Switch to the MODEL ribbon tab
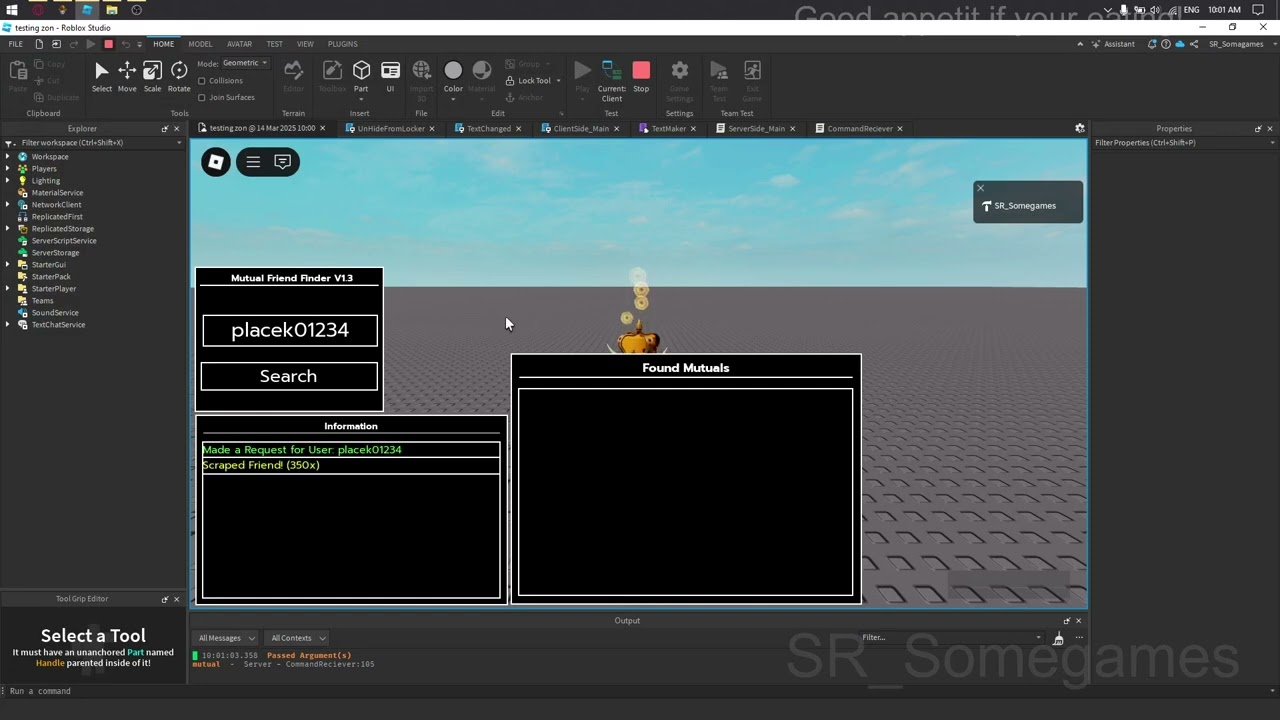The height and width of the screenshot is (720, 1280). click(x=200, y=44)
